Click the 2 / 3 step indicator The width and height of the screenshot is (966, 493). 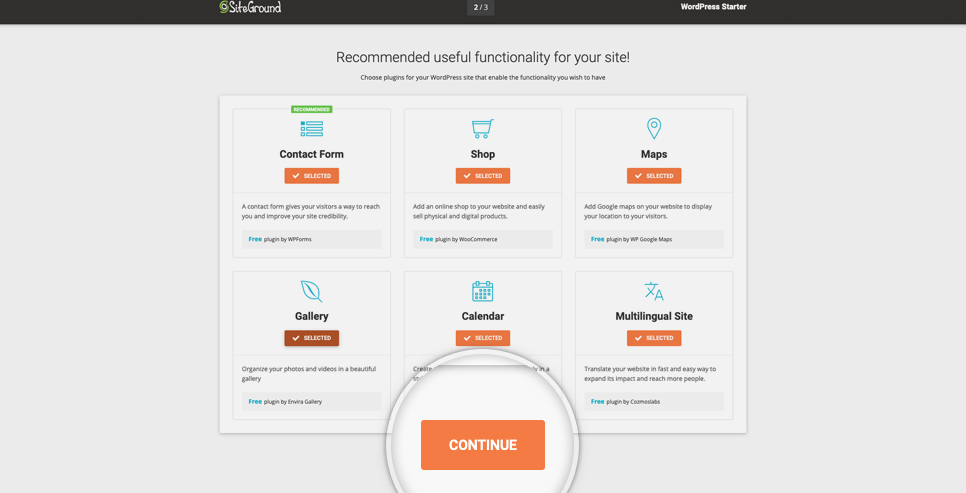coord(481,7)
